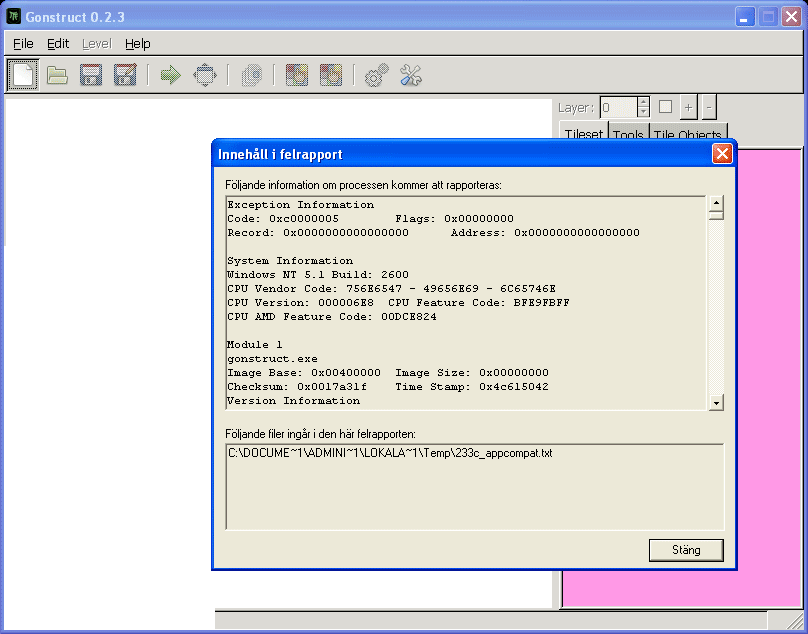Click the wrench and screwdriver tools icon
808x634 pixels.
pyautogui.click(x=411, y=75)
